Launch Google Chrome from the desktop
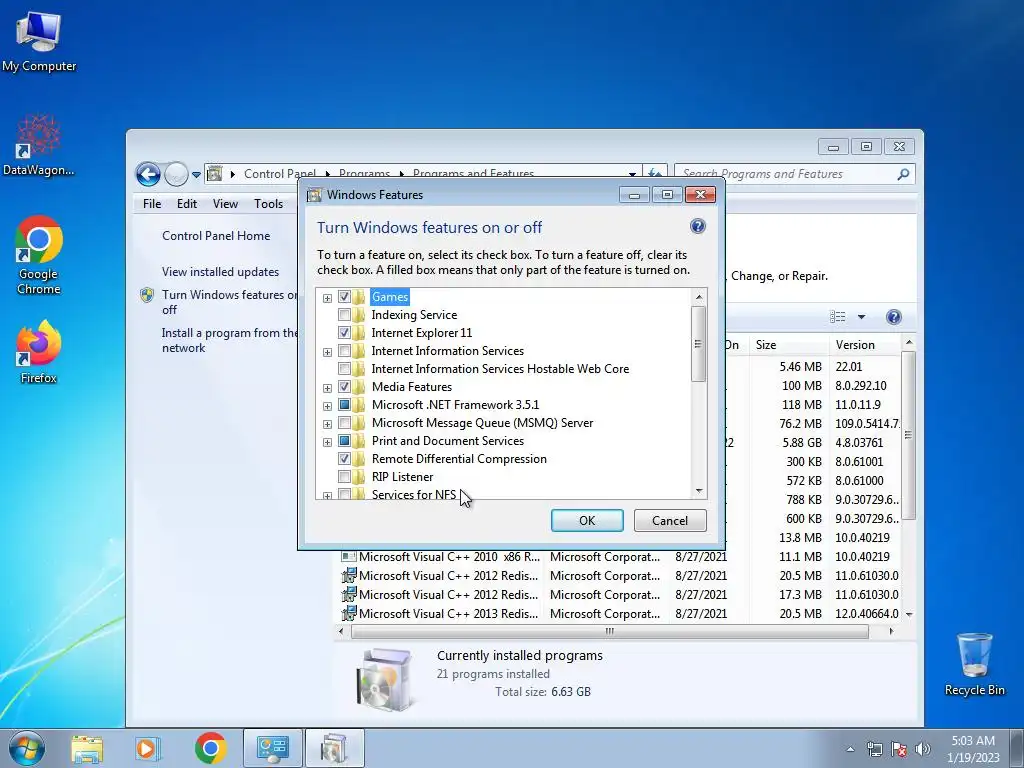 point(39,255)
